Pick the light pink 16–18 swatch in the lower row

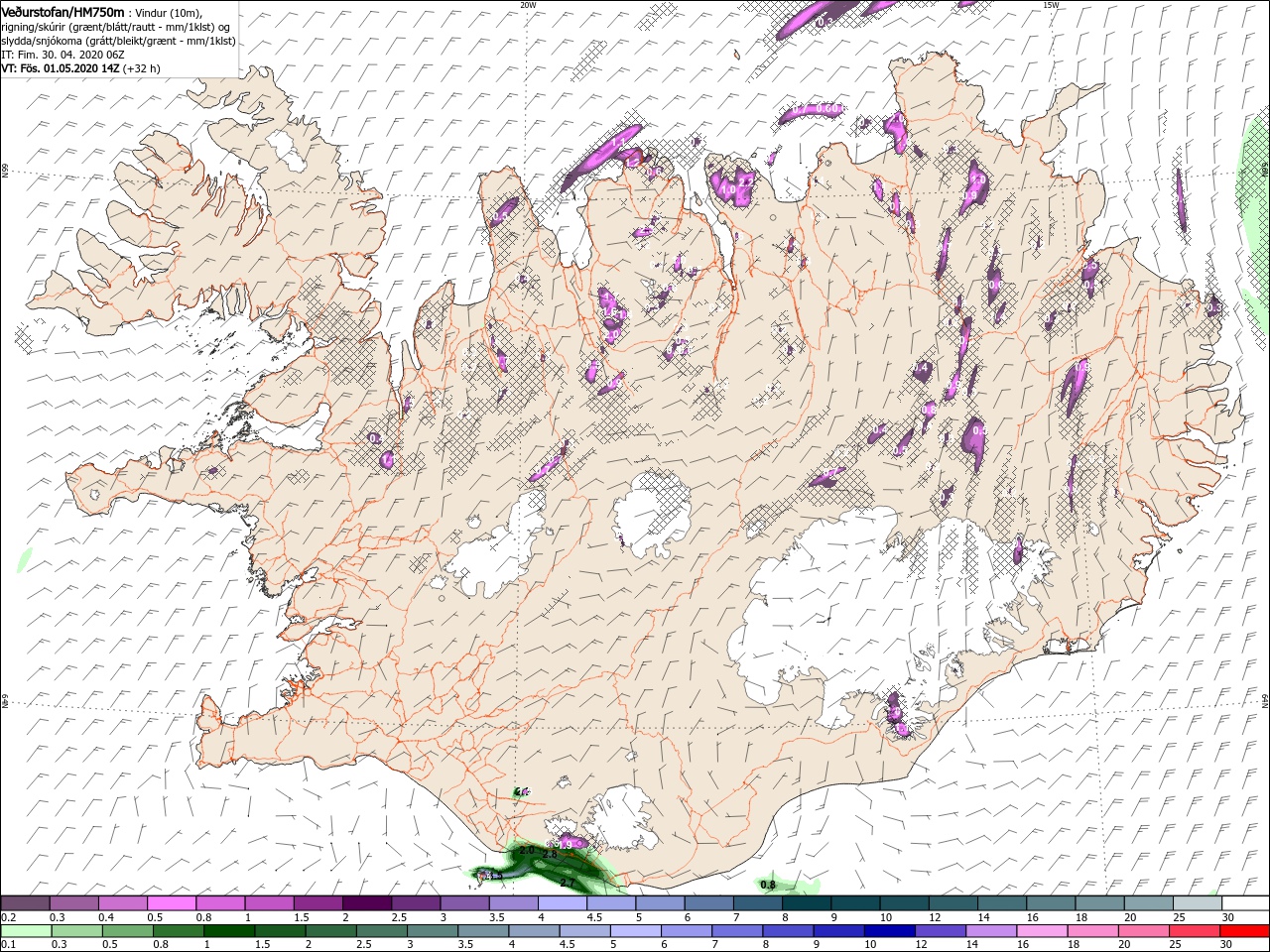tap(1042, 931)
